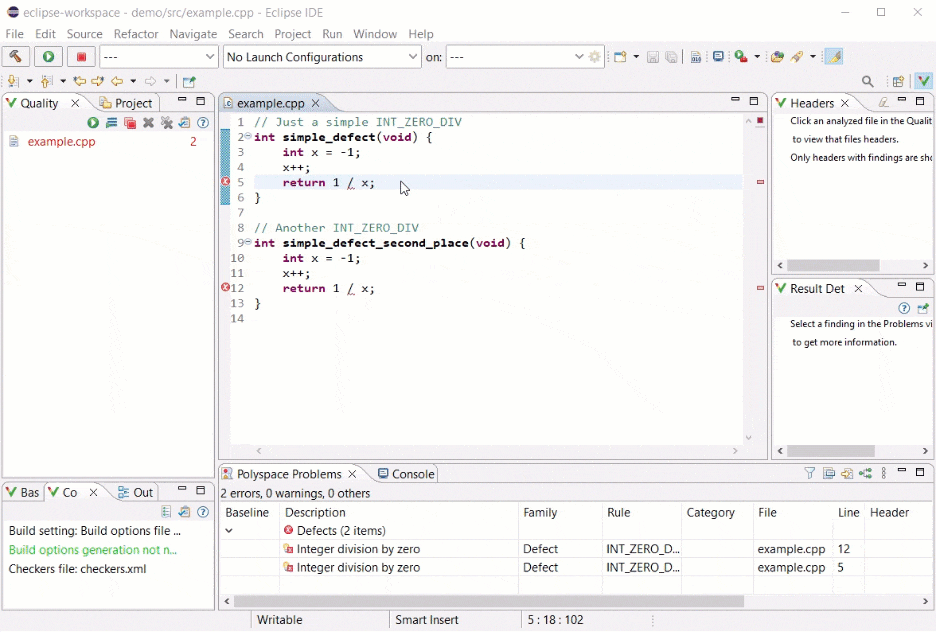The width and height of the screenshot is (936, 632).
Task: Run program using green play icon in toolbar
Action: [x=48, y=57]
